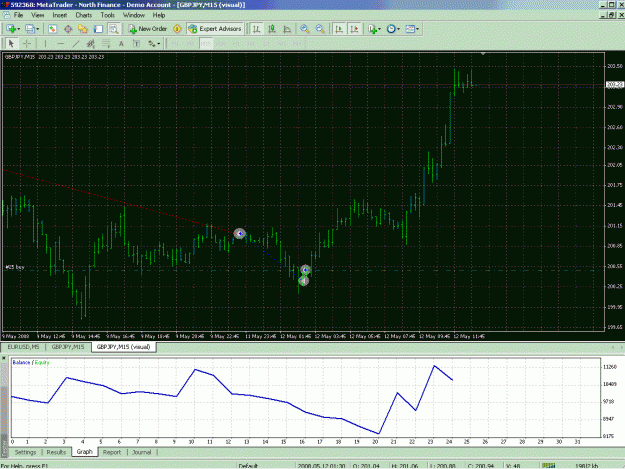Image resolution: width=625 pixels, height=469 pixels.
Task: Click the Default profile in status bar
Action: tap(248, 466)
